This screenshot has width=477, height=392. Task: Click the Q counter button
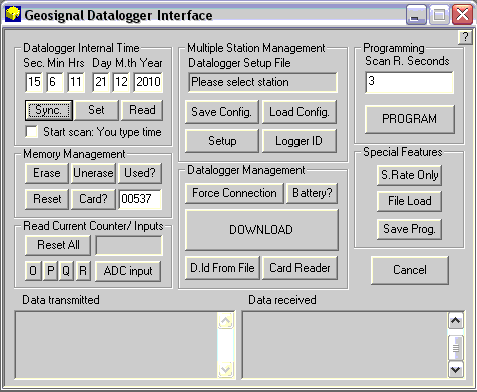66,271
